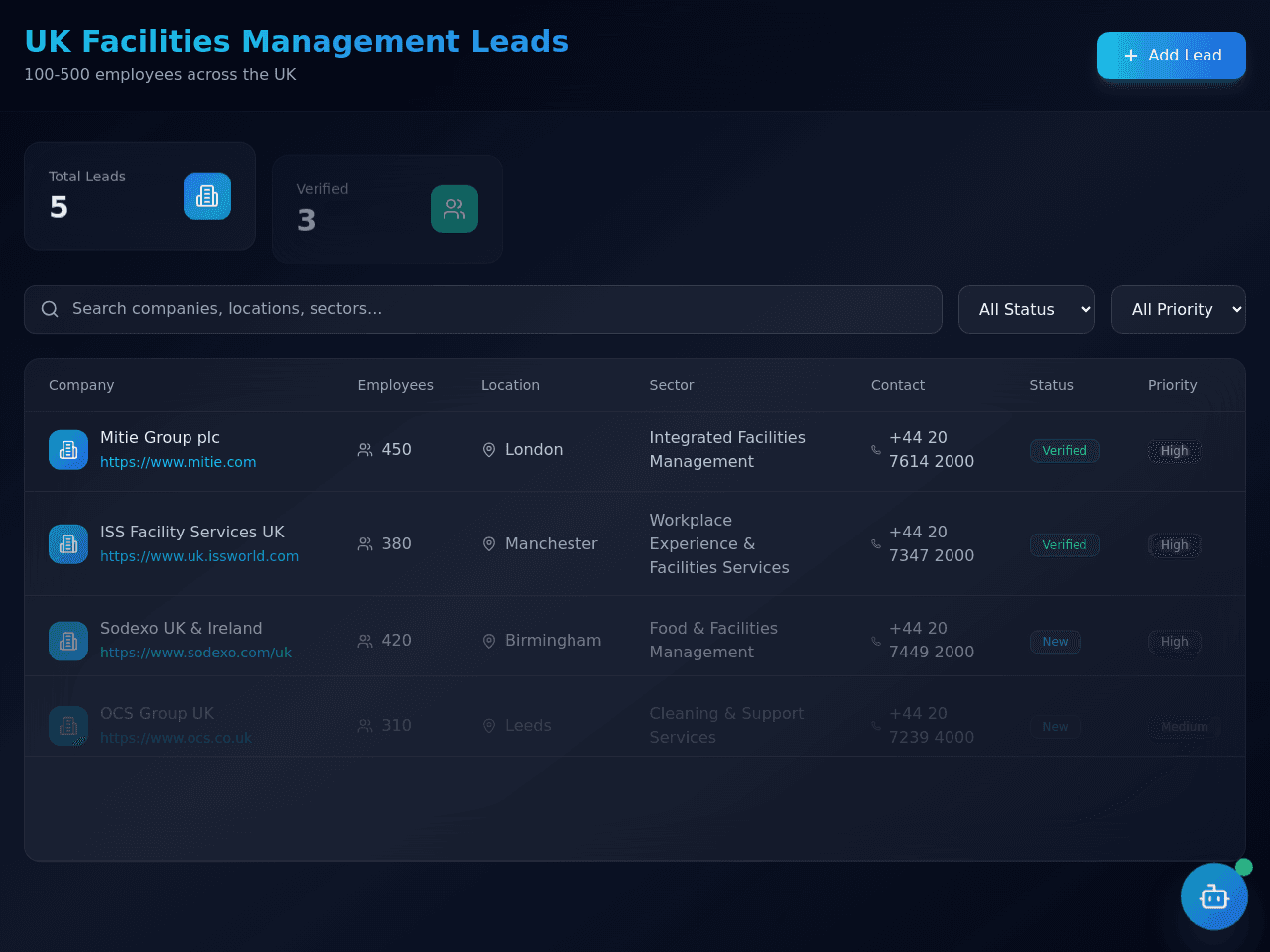Click the location pin beside Birmingham
1270x952 pixels.
489,641
